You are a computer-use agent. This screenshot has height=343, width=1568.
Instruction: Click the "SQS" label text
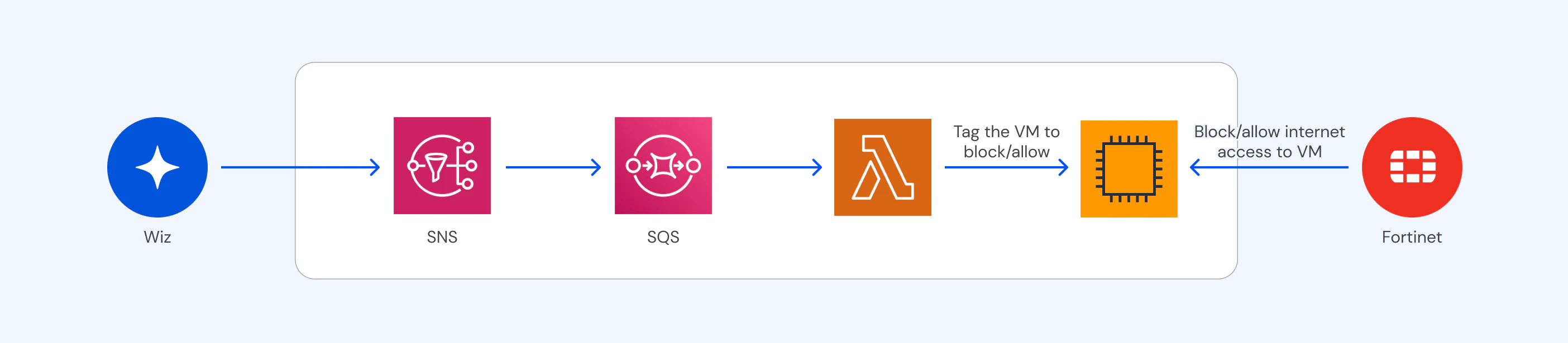pyautogui.click(x=663, y=236)
